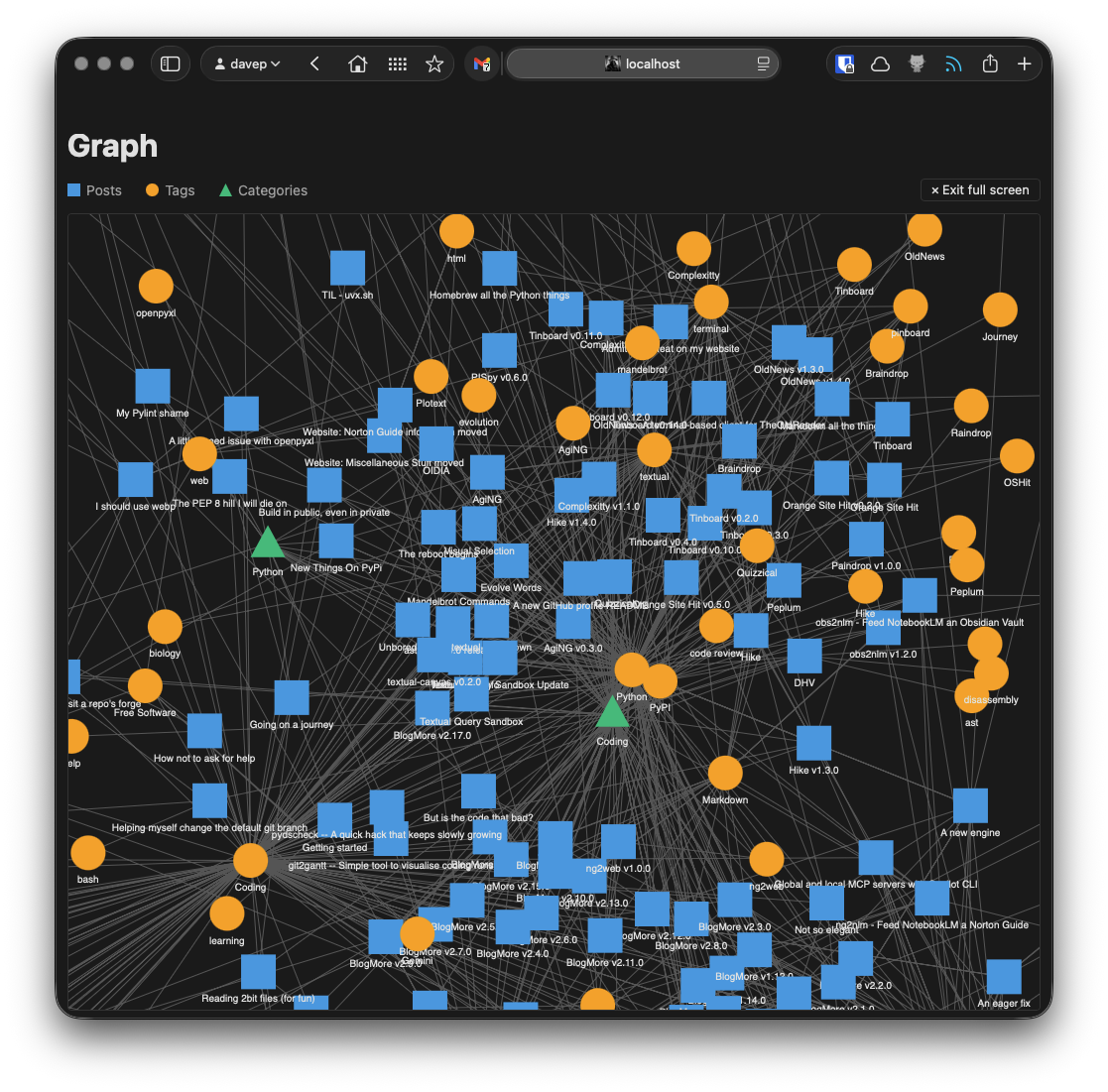The width and height of the screenshot is (1108, 1092).
Task: Click the Share icon in toolbar
Action: tap(990, 63)
